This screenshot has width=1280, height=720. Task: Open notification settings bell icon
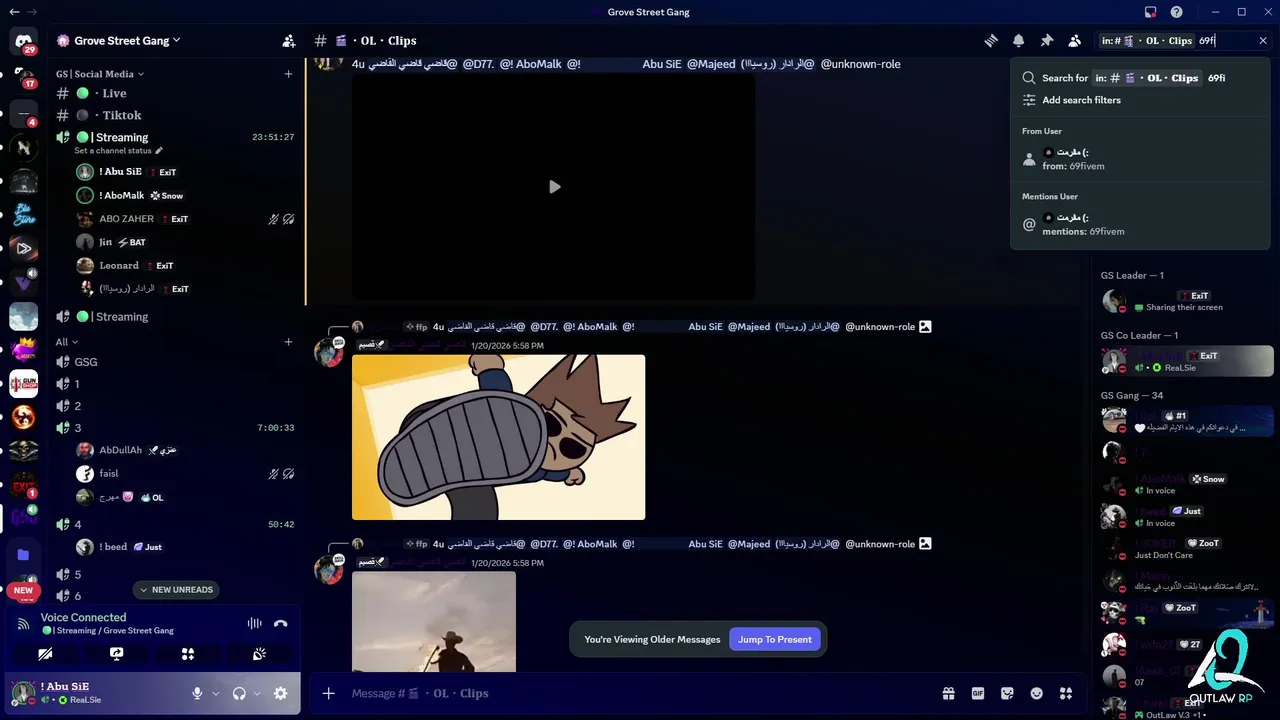[1018, 41]
